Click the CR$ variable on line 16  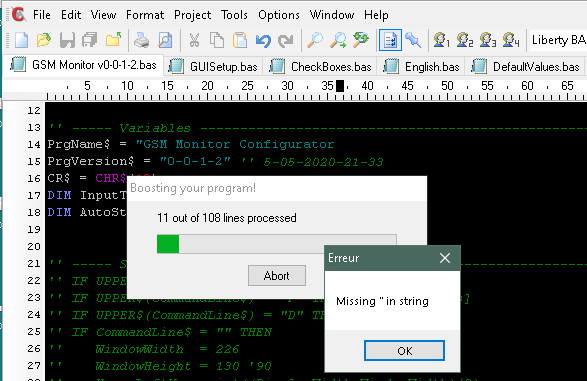tap(59, 178)
